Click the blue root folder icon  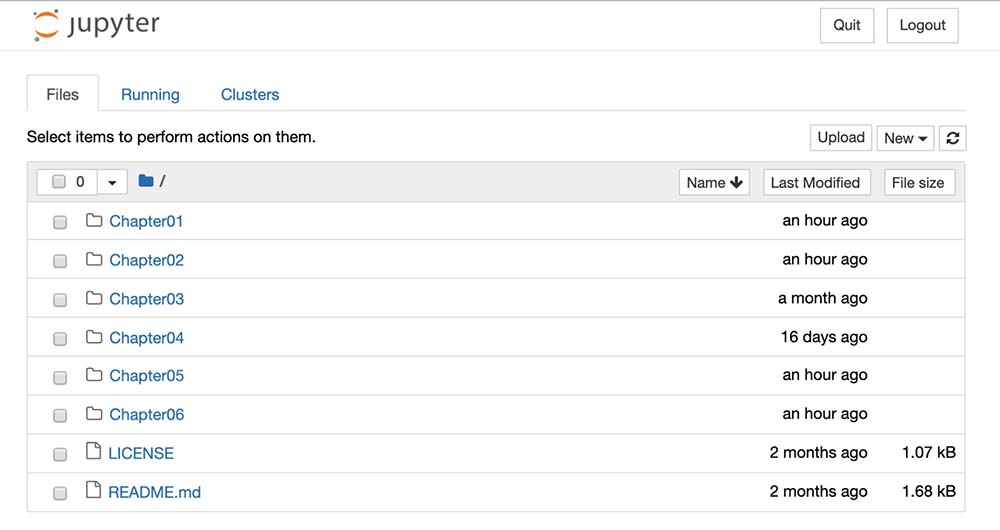146,181
